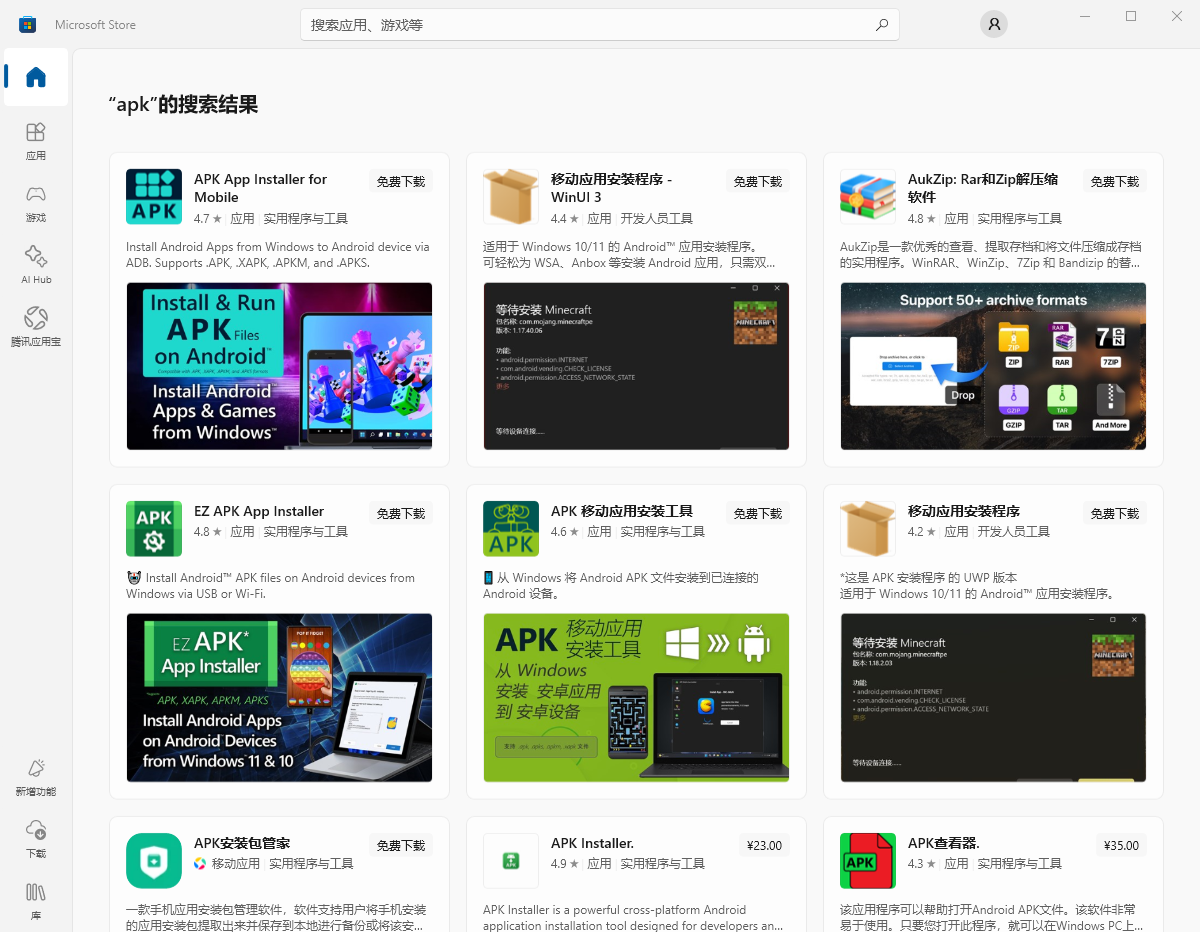Viewport: 1200px width, 932px height.
Task: Open the user account profile icon
Action: coord(993,25)
